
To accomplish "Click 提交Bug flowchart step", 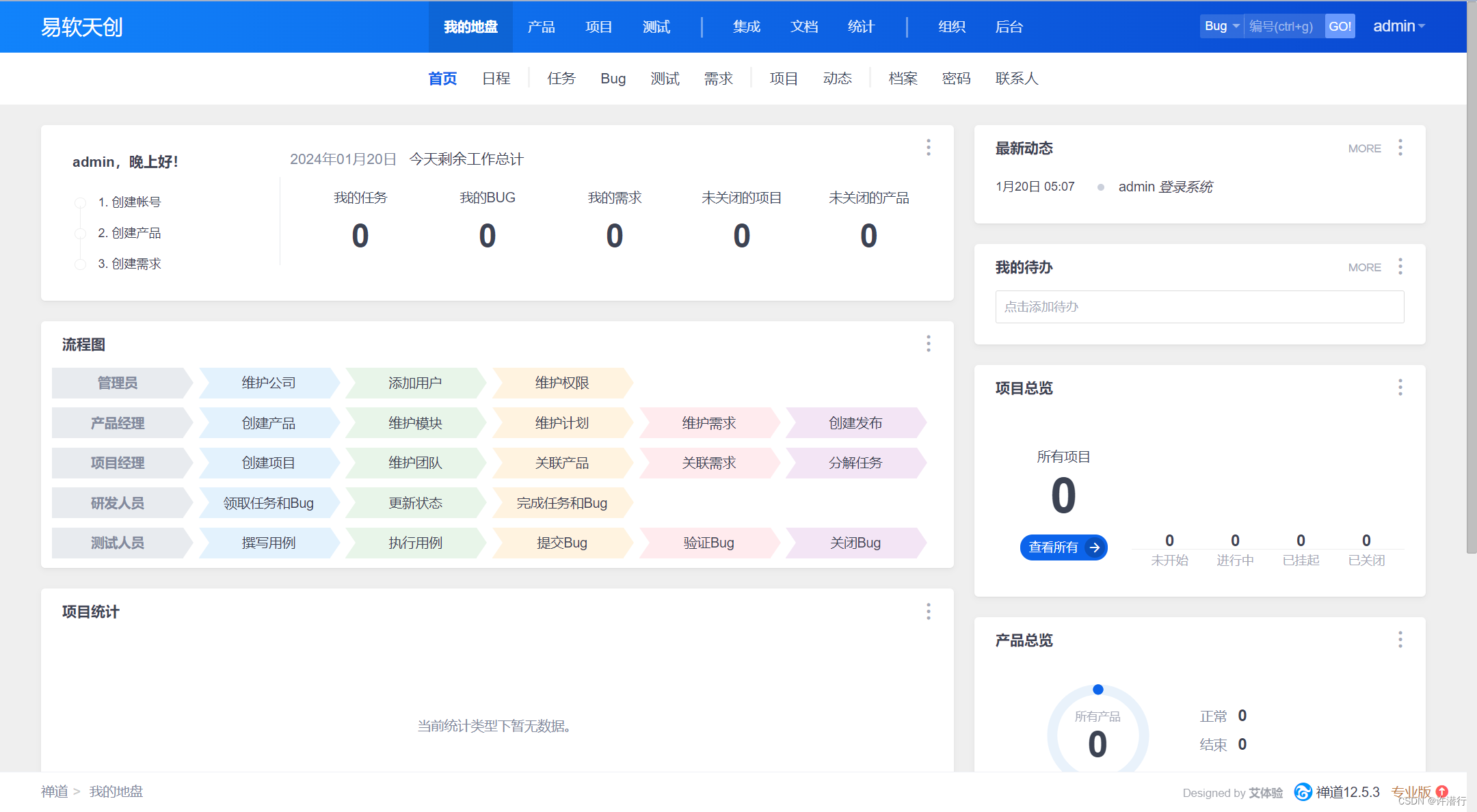I will tap(562, 543).
